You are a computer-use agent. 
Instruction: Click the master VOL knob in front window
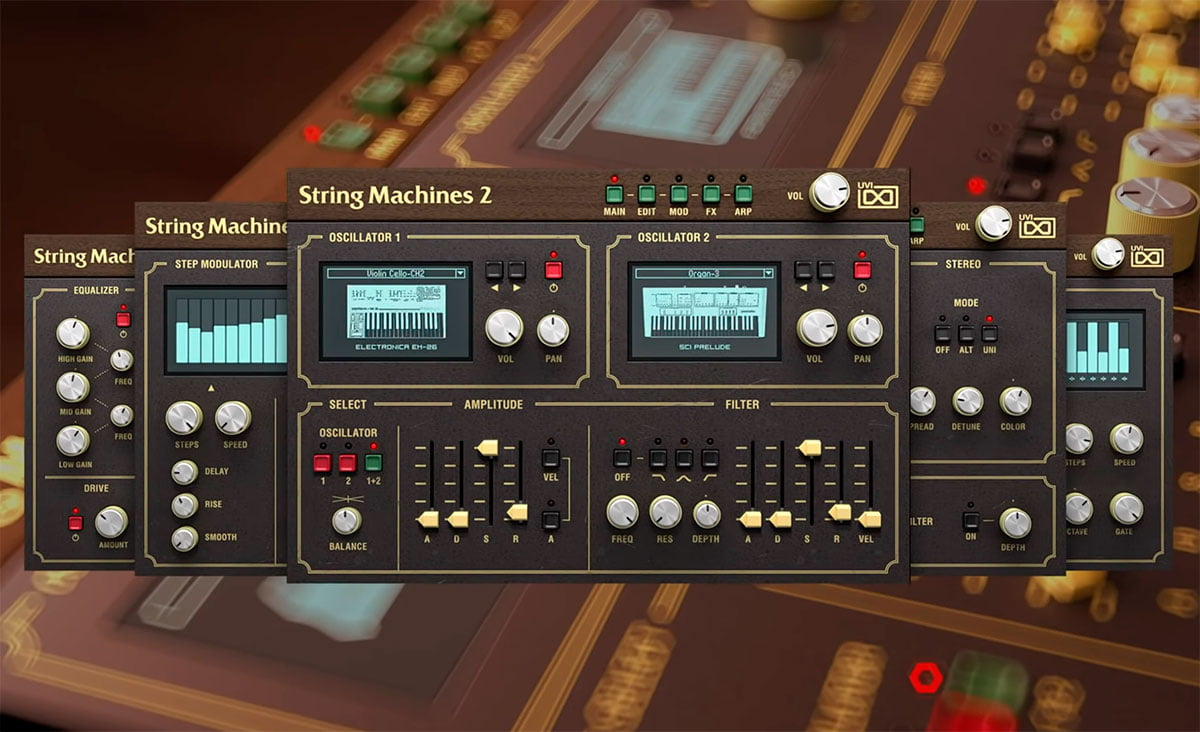829,192
